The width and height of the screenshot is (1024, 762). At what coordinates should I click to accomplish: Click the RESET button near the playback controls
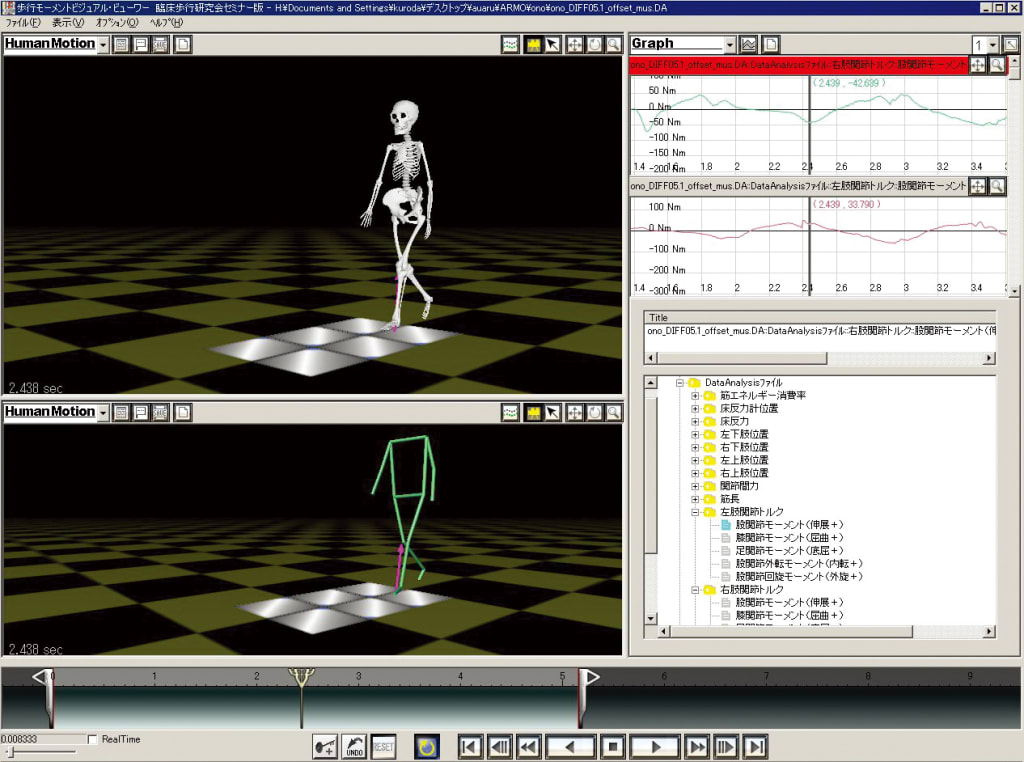(x=385, y=746)
